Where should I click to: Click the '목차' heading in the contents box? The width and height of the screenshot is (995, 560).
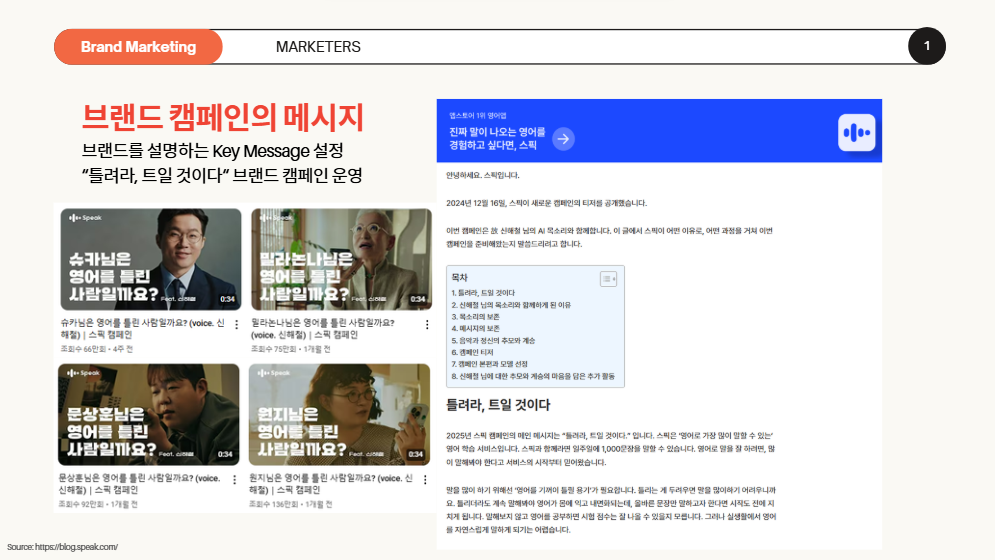coord(459,277)
